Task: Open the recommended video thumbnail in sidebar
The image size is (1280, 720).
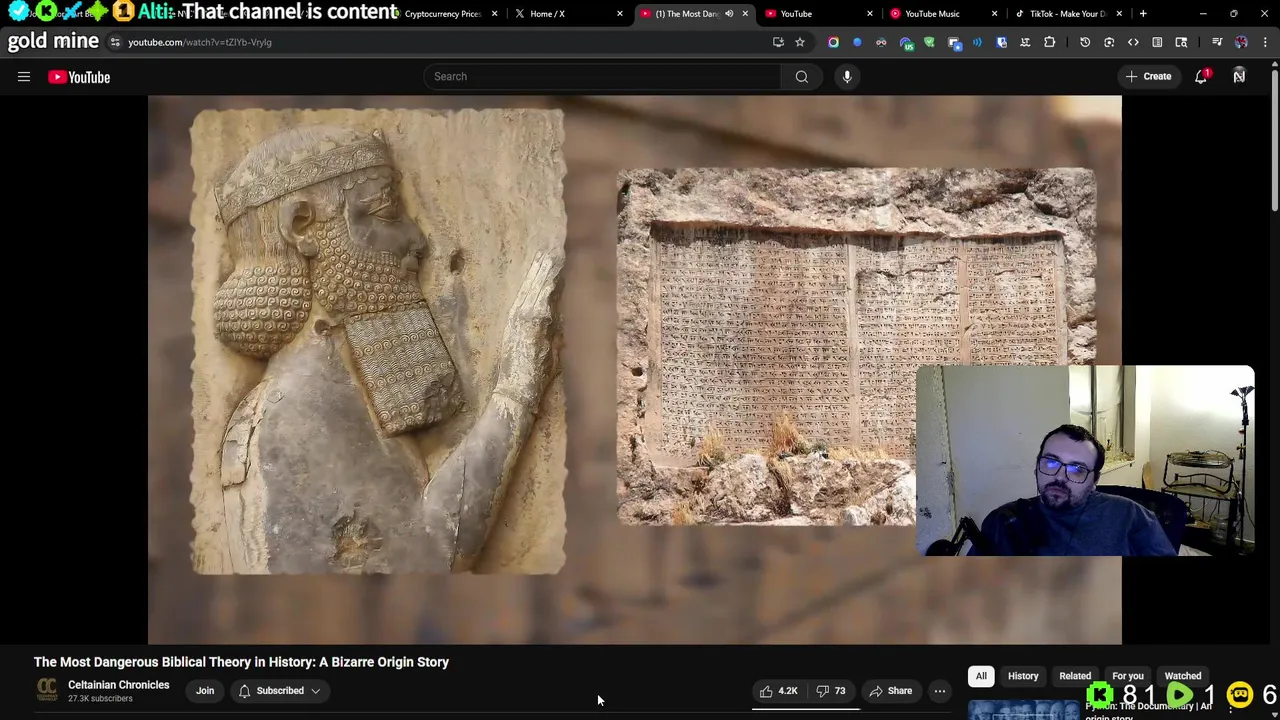Action: pos(1024,709)
